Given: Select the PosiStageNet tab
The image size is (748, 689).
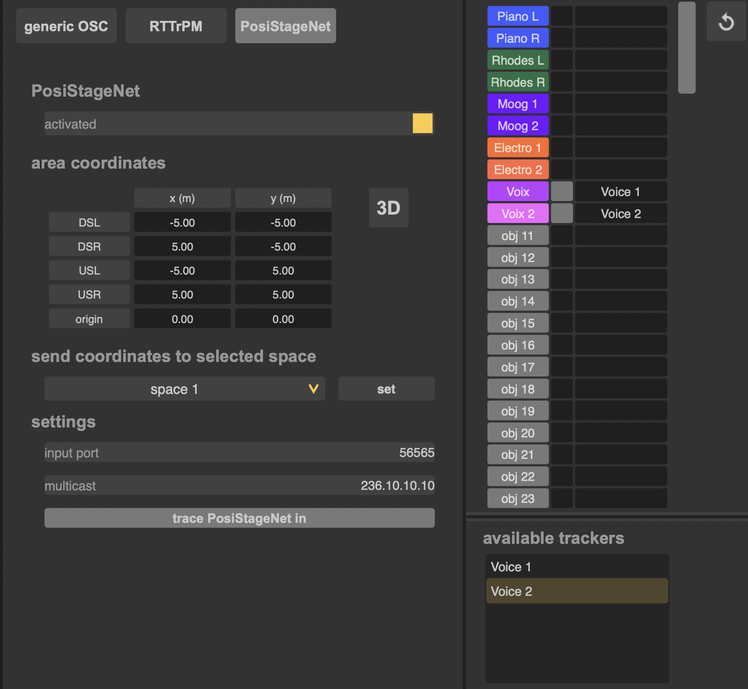Looking at the screenshot, I should (x=285, y=26).
